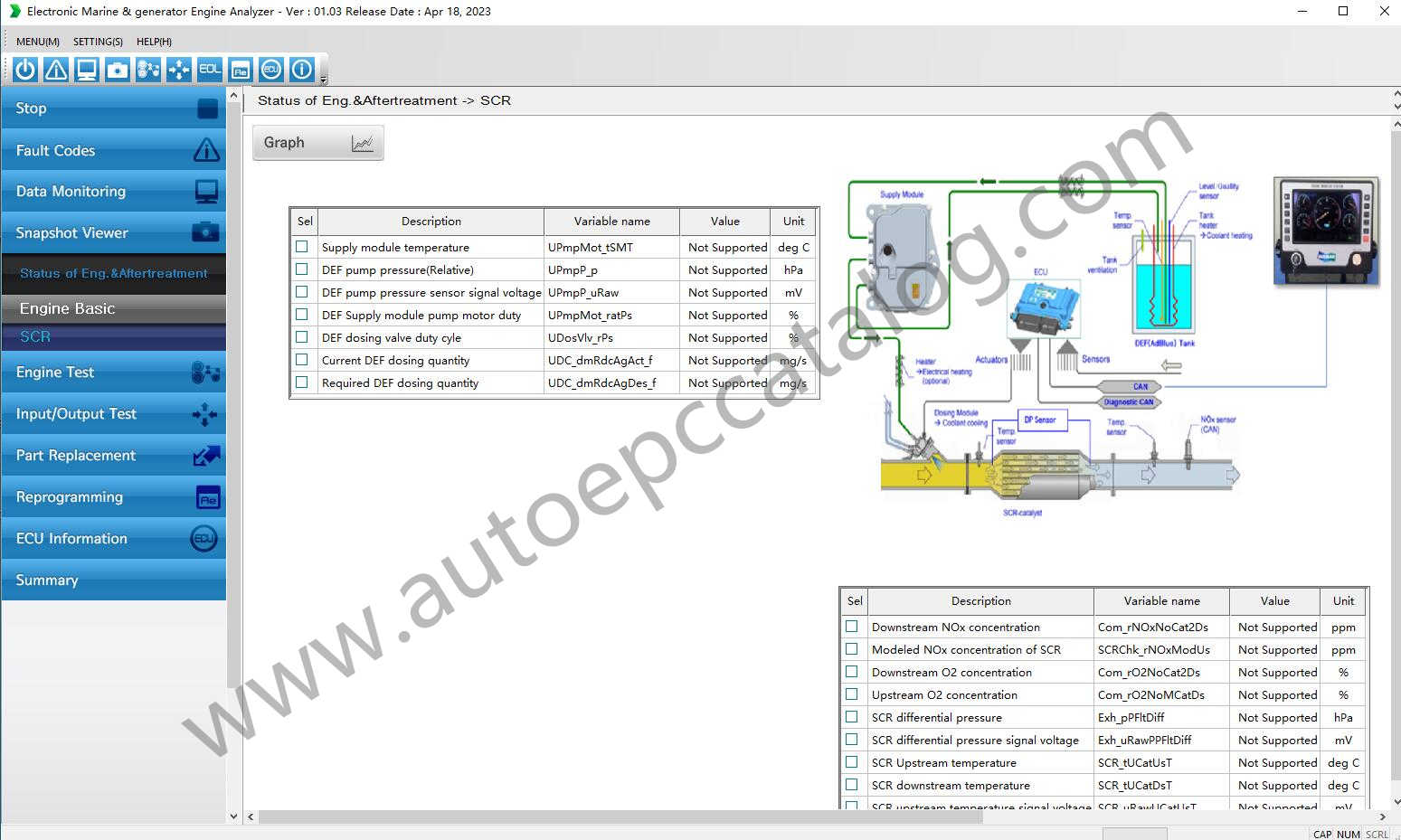The height and width of the screenshot is (840, 1401).
Task: Click the ECU information toolbar icon
Action: tap(270, 70)
